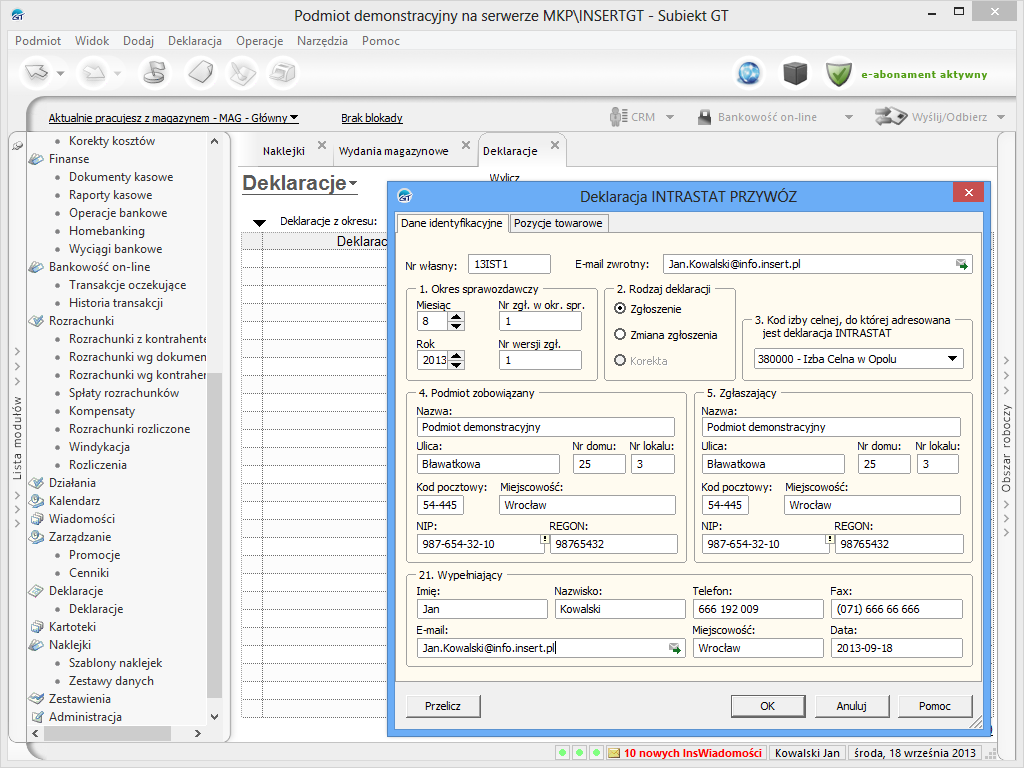The width and height of the screenshot is (1024, 768).
Task: Click into the Nr własny input field
Action: (x=508, y=264)
